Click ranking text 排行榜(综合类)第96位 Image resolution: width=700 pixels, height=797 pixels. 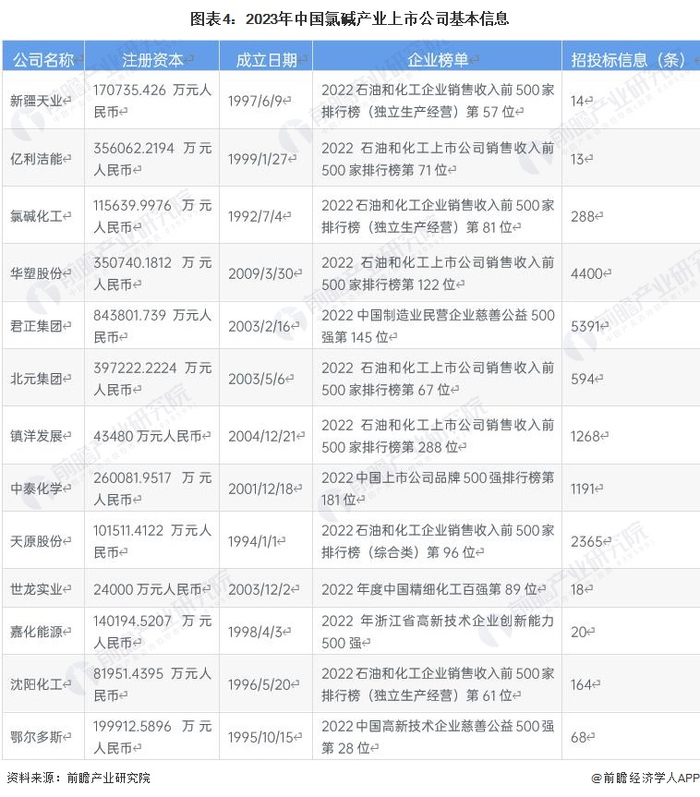(x=398, y=552)
